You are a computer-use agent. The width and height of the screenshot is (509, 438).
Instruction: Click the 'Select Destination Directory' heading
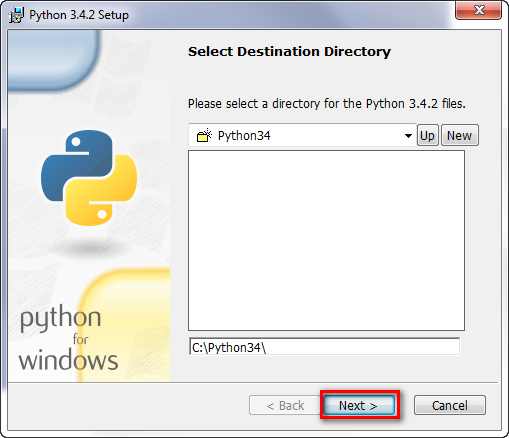click(289, 52)
